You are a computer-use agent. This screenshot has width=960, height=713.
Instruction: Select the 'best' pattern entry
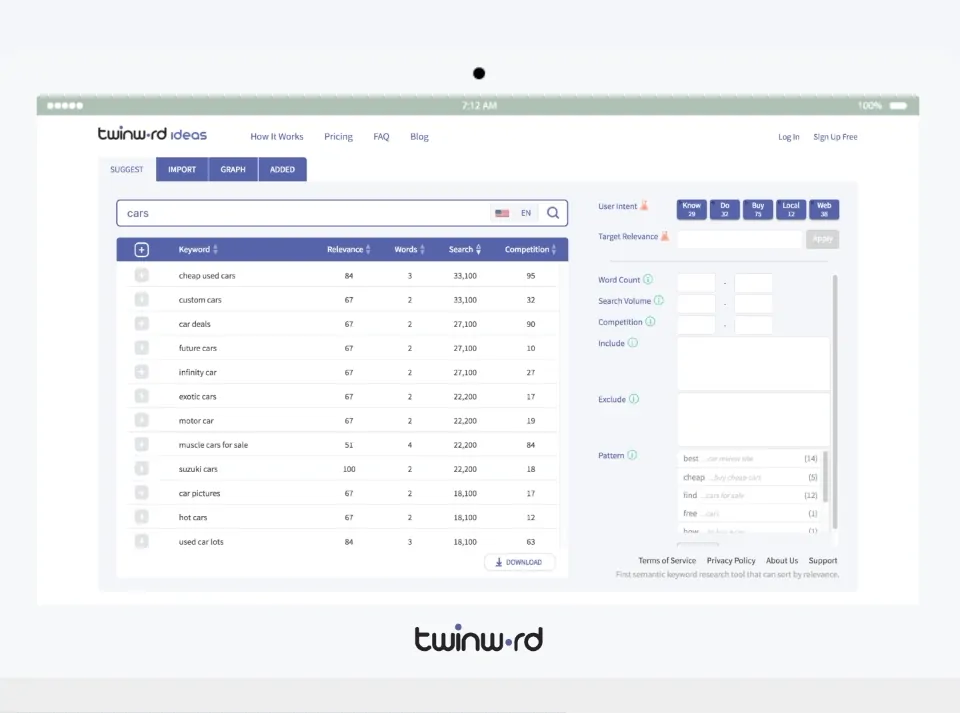click(x=750, y=458)
